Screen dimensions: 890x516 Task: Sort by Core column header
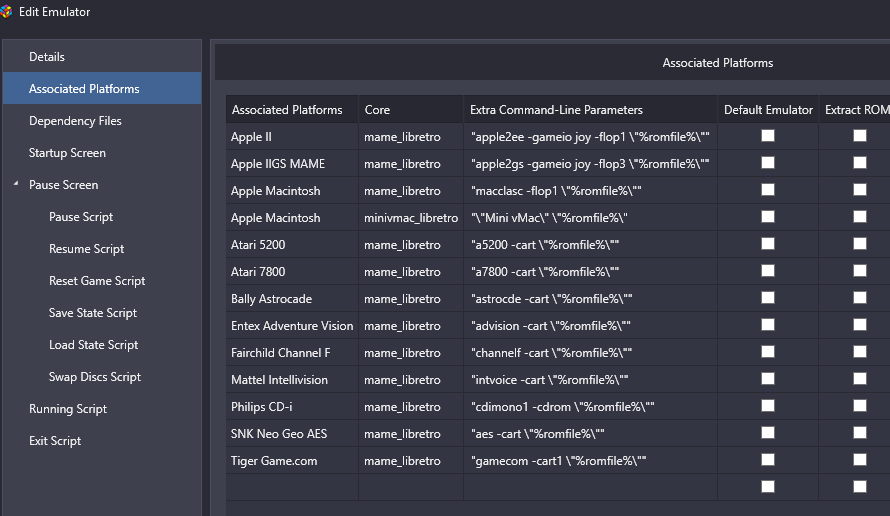pyautogui.click(x=411, y=110)
